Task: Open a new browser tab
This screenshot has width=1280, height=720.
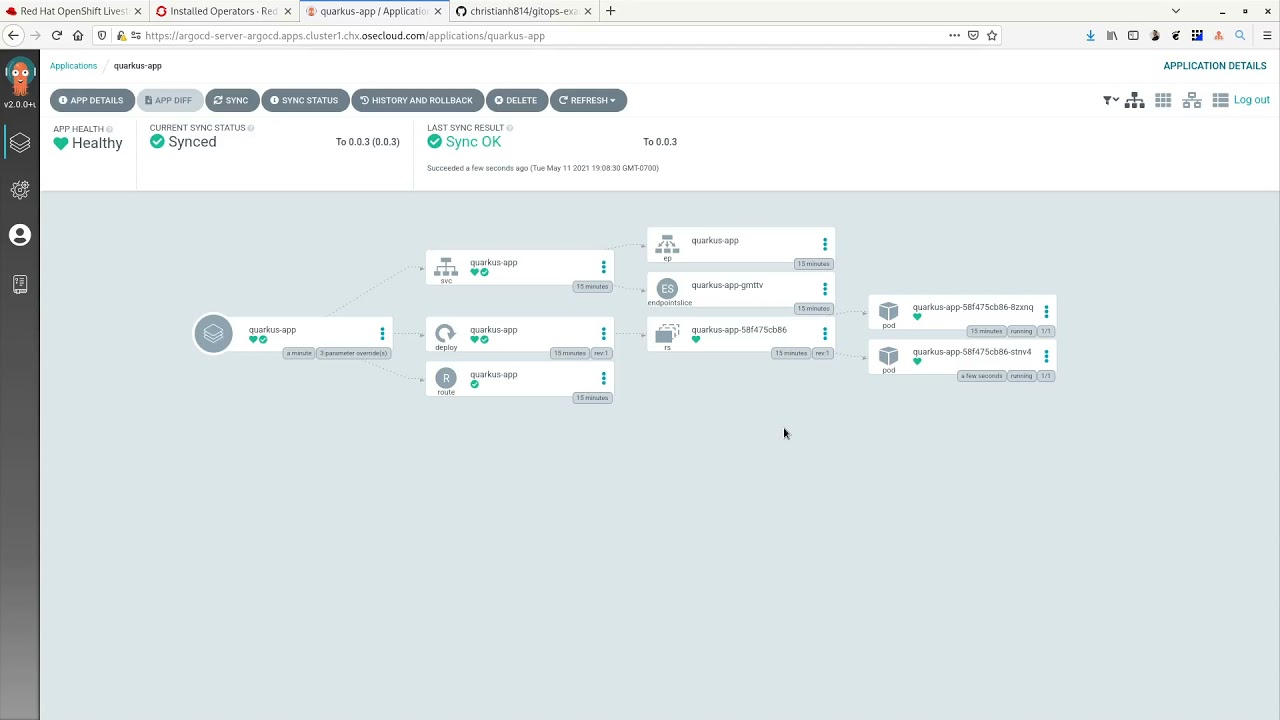Action: point(611,11)
